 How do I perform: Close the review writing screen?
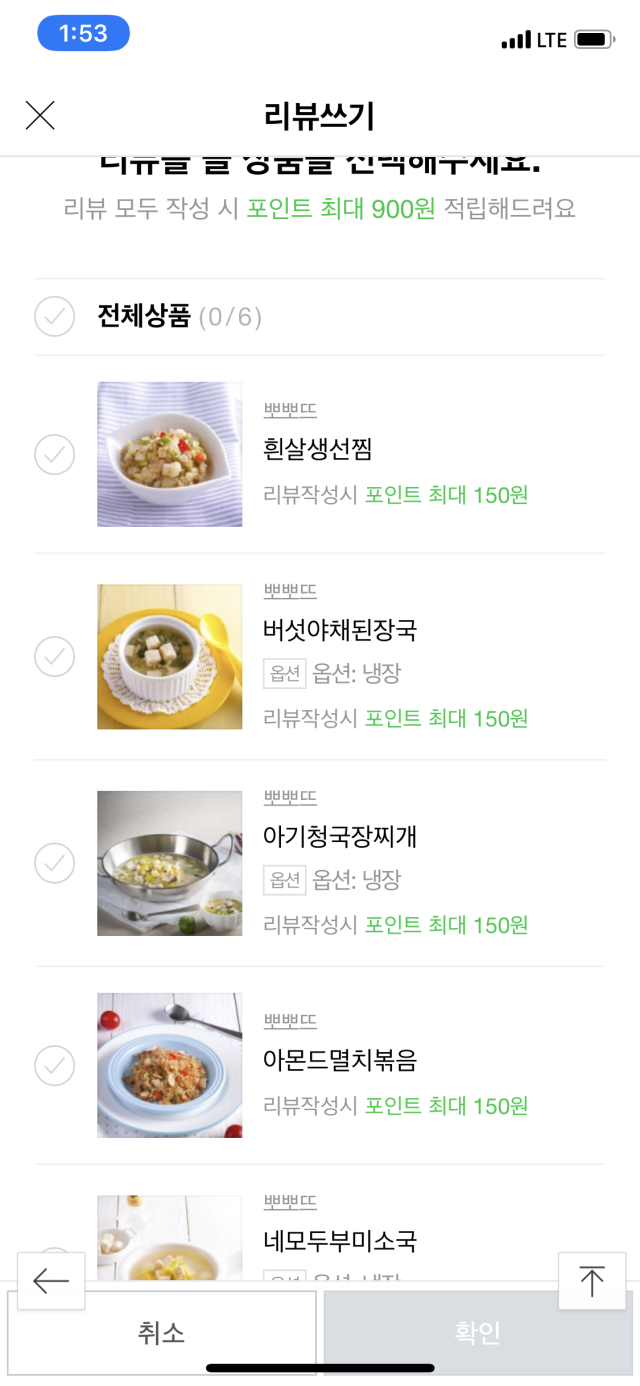point(40,116)
